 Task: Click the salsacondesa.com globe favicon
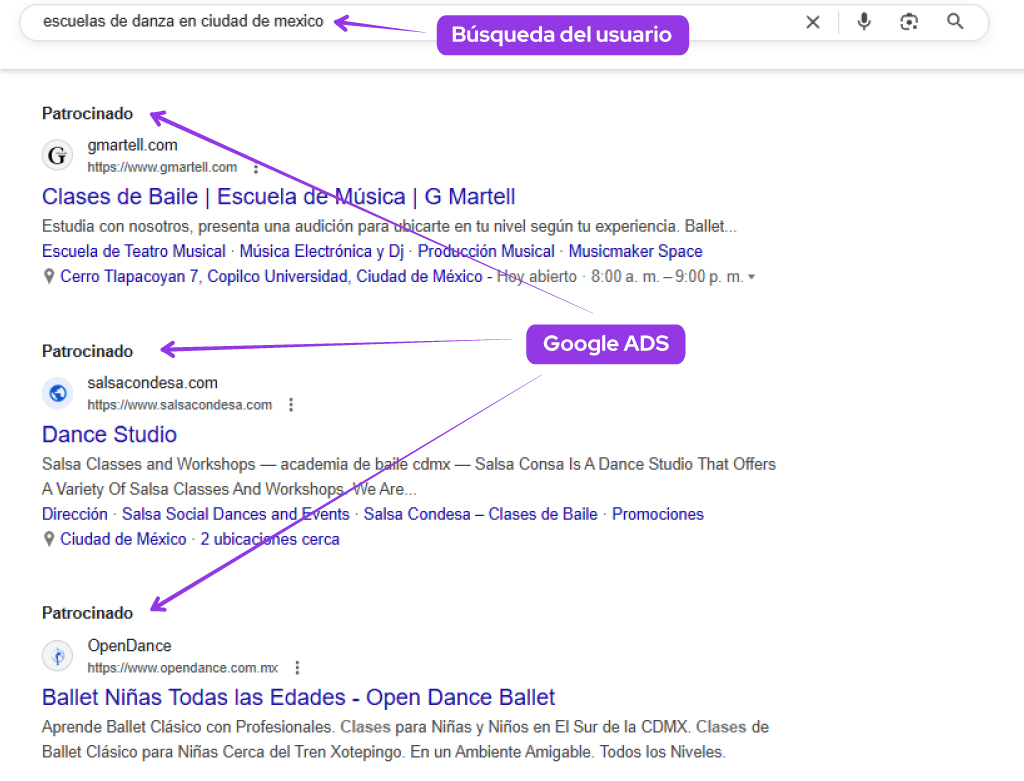tap(57, 393)
